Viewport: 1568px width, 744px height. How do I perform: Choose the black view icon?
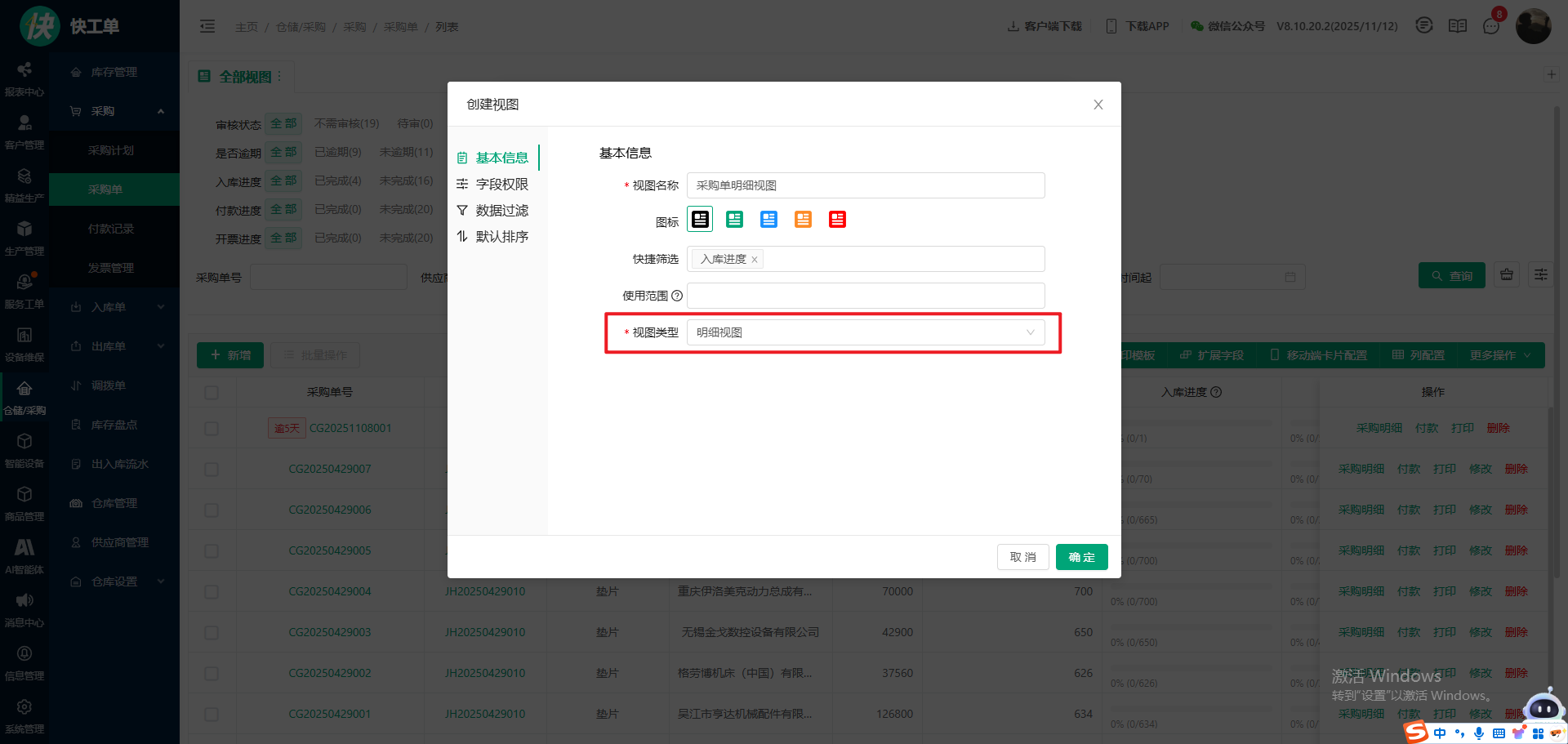pos(700,220)
